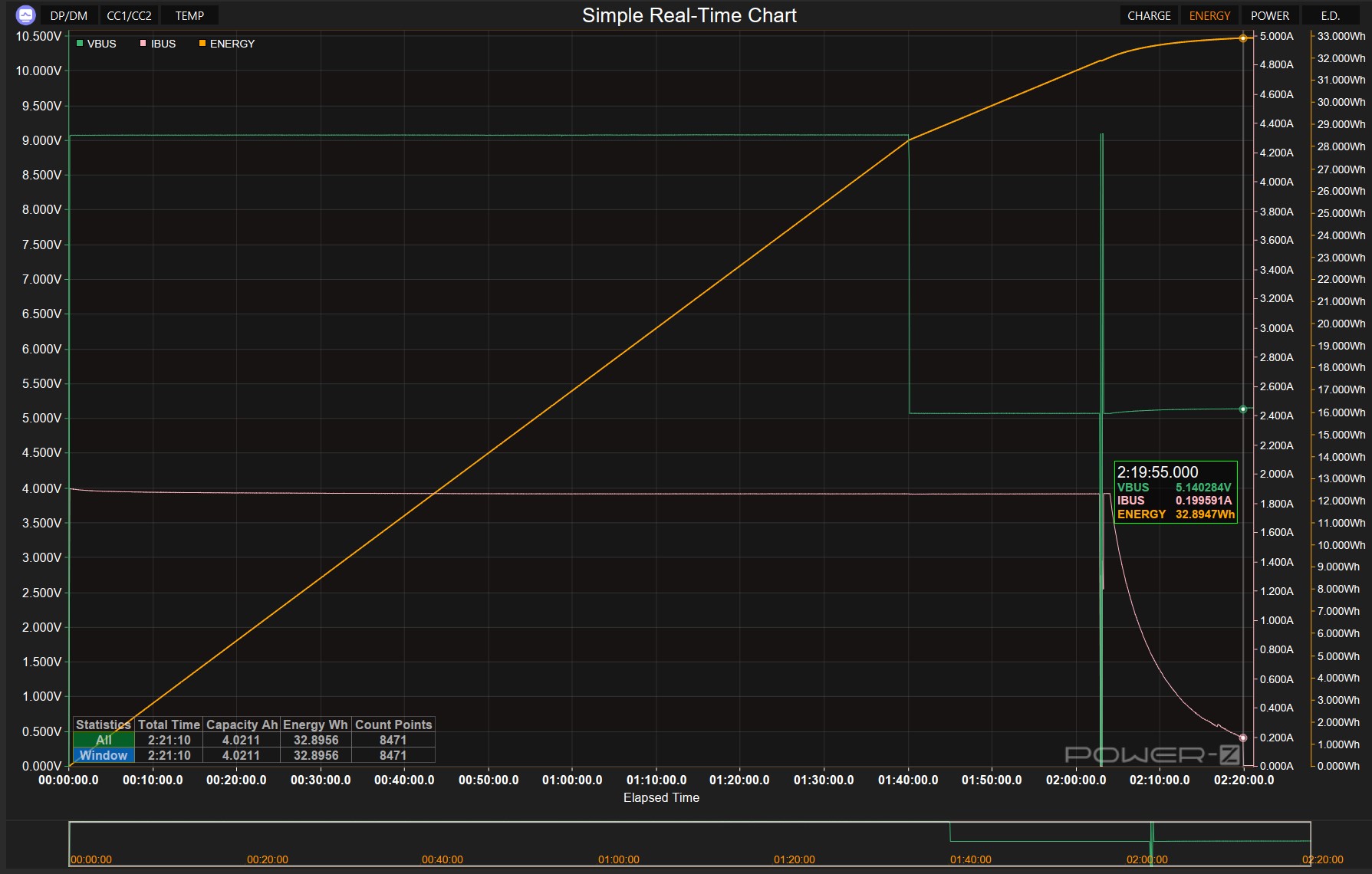Click the orange energy marker at chart top
This screenshot has width=1372, height=874.
coord(1243,38)
